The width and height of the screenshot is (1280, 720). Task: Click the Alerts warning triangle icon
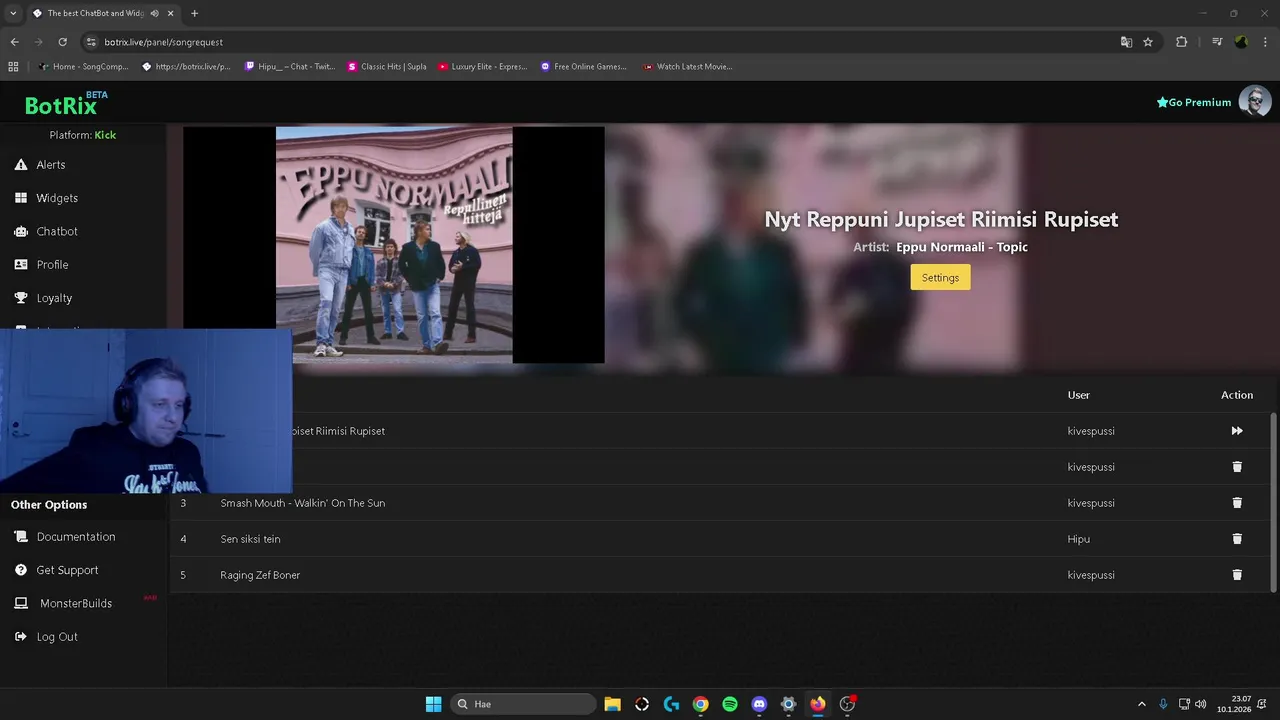[x=21, y=165]
